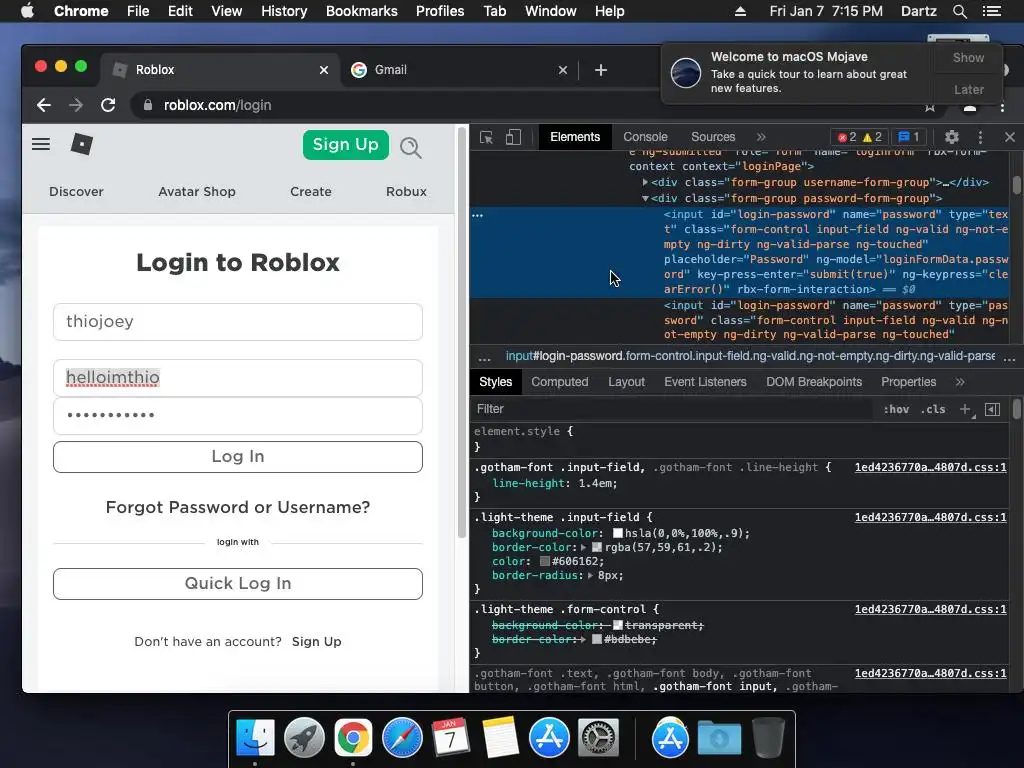
Task: Open the Sources panel
Action: click(x=713, y=137)
